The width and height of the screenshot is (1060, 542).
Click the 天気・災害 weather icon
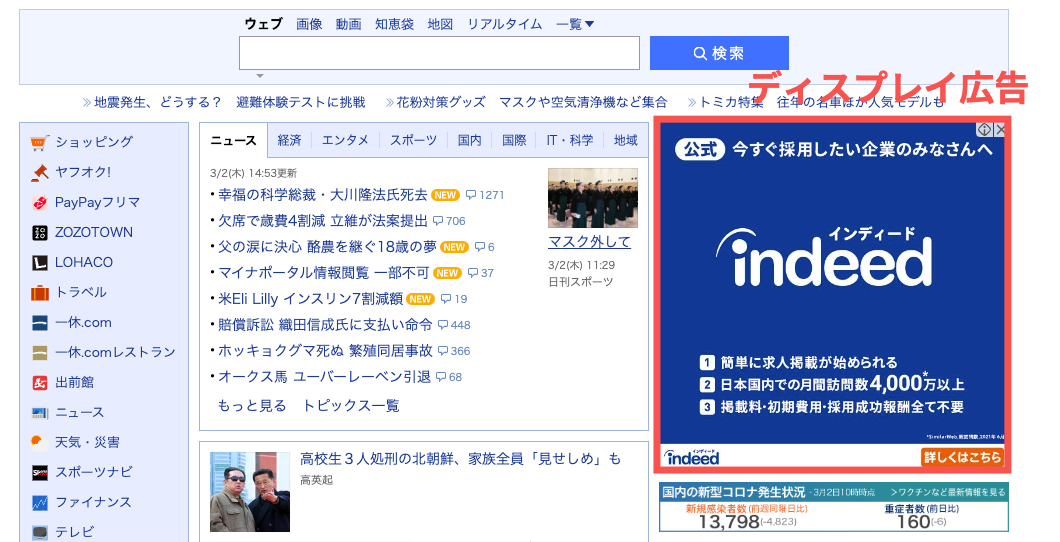pyautogui.click(x=39, y=442)
